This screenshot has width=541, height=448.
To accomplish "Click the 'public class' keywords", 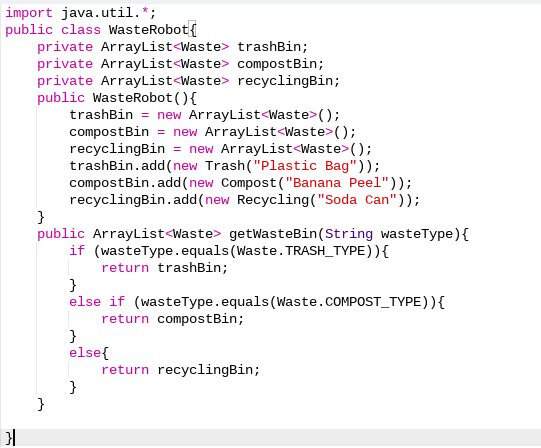I will coord(53,30).
